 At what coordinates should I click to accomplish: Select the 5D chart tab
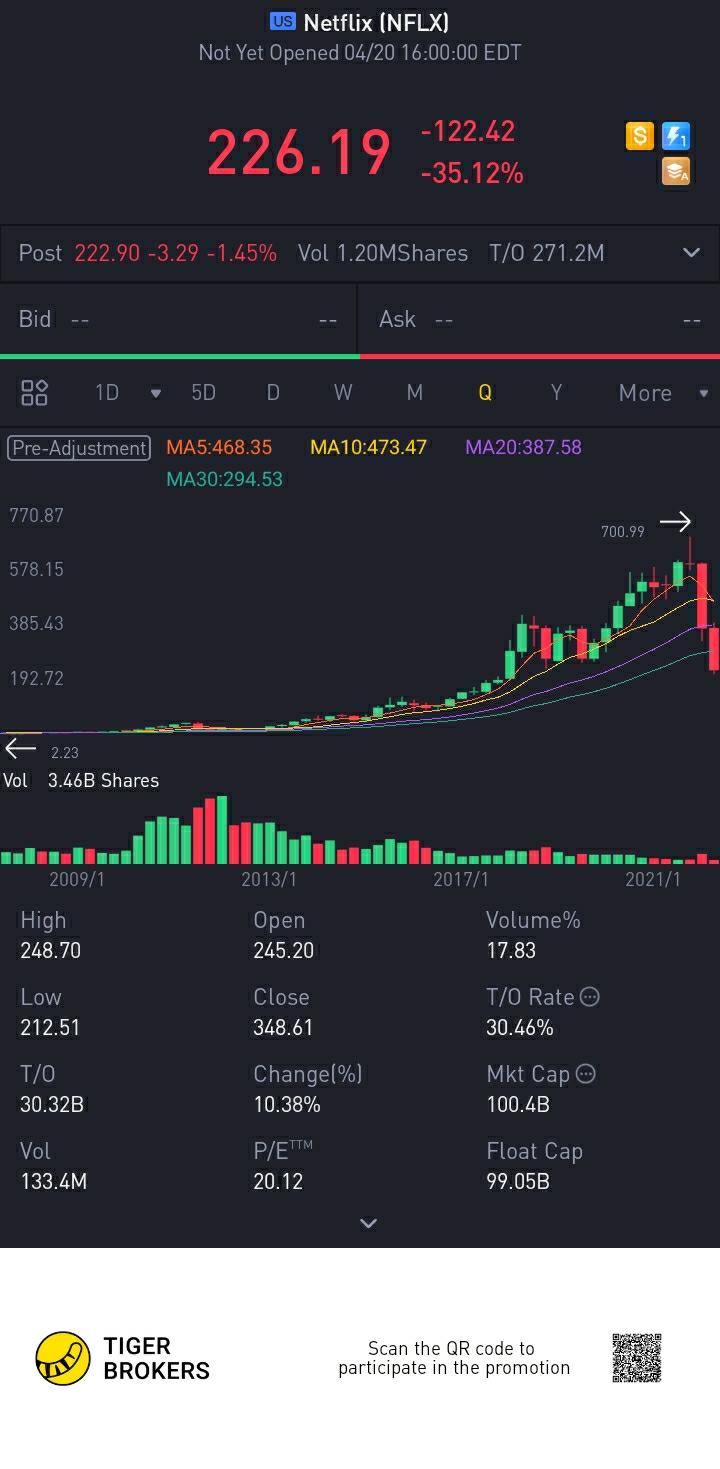203,393
